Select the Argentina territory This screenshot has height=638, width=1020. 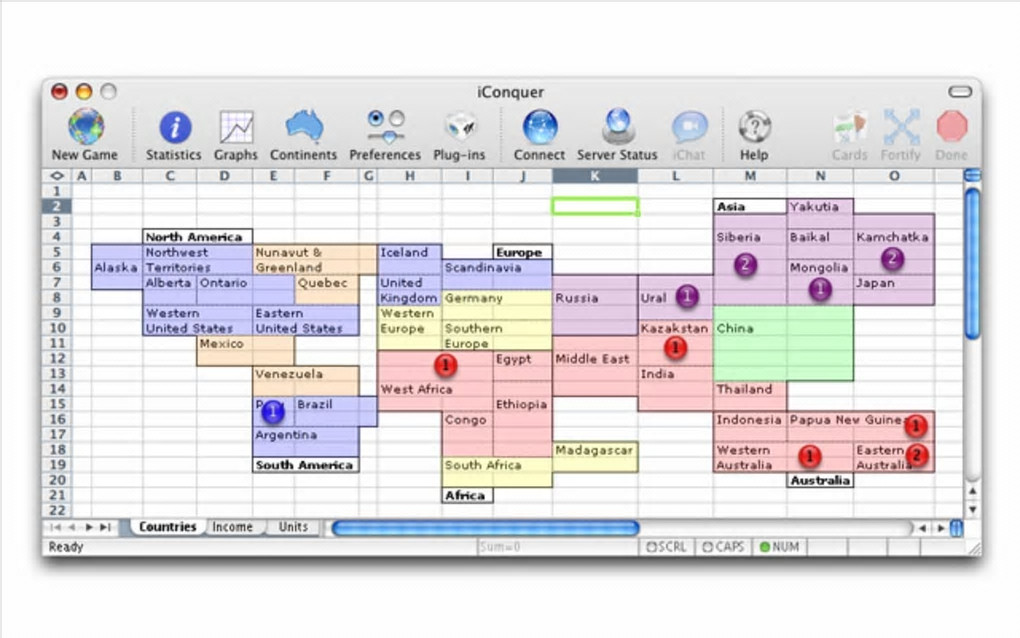(305, 442)
